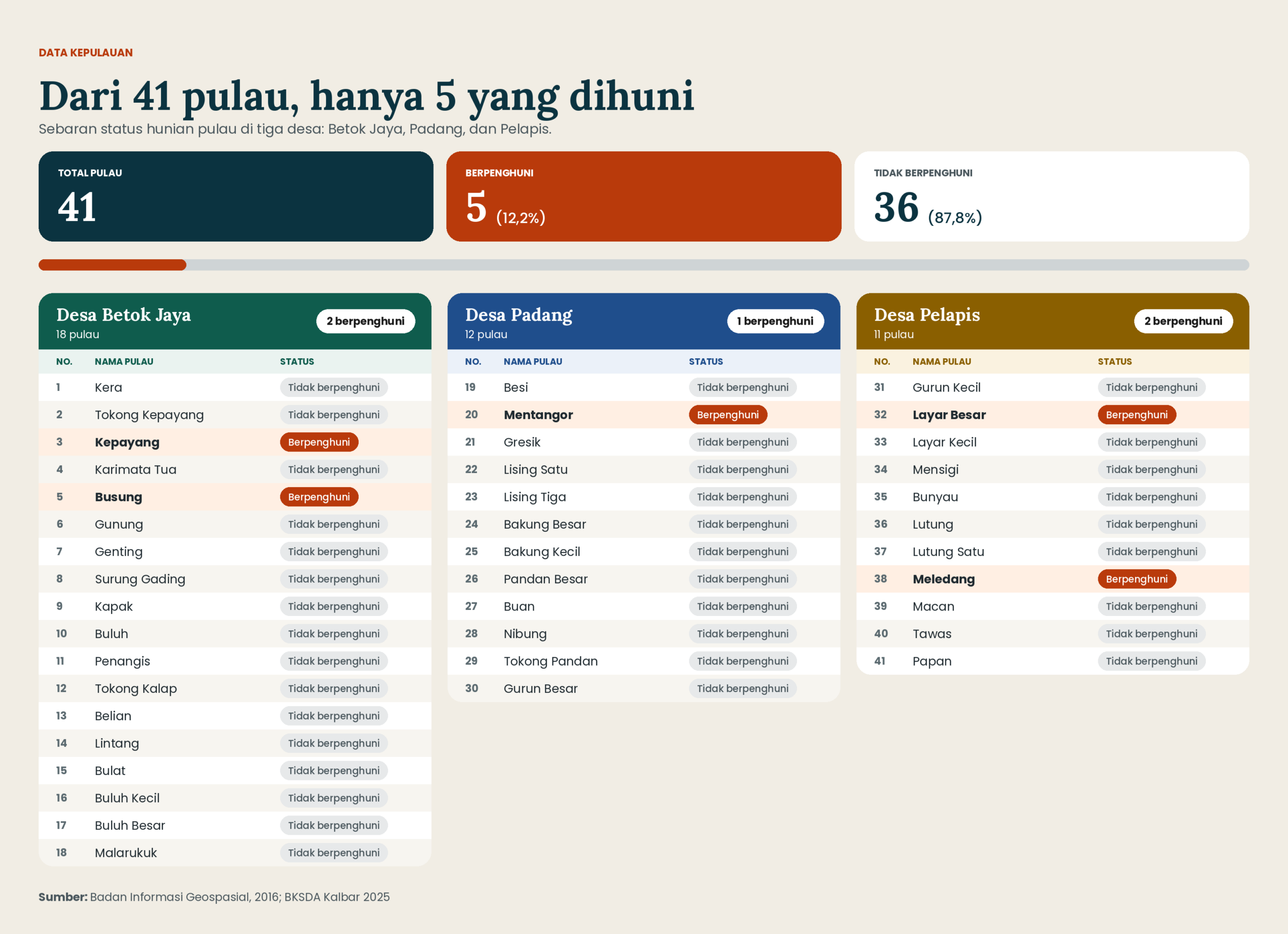Click NAMA PULAU column header in Betok Jaya
Viewport: 1288px width, 934px height.
(x=124, y=361)
